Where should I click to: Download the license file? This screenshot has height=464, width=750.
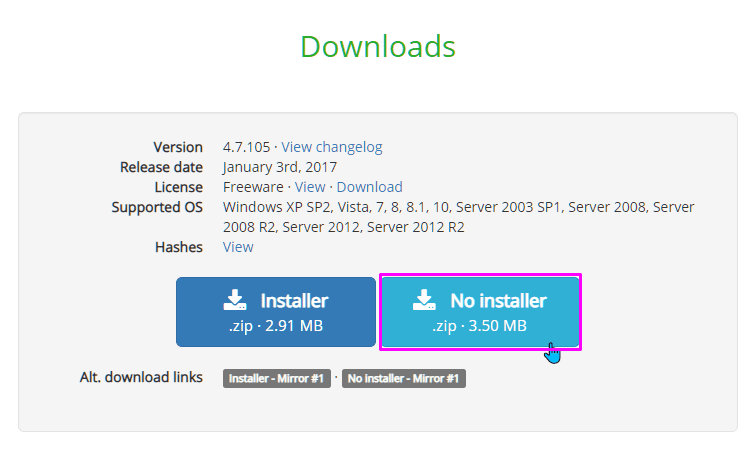[x=369, y=187]
